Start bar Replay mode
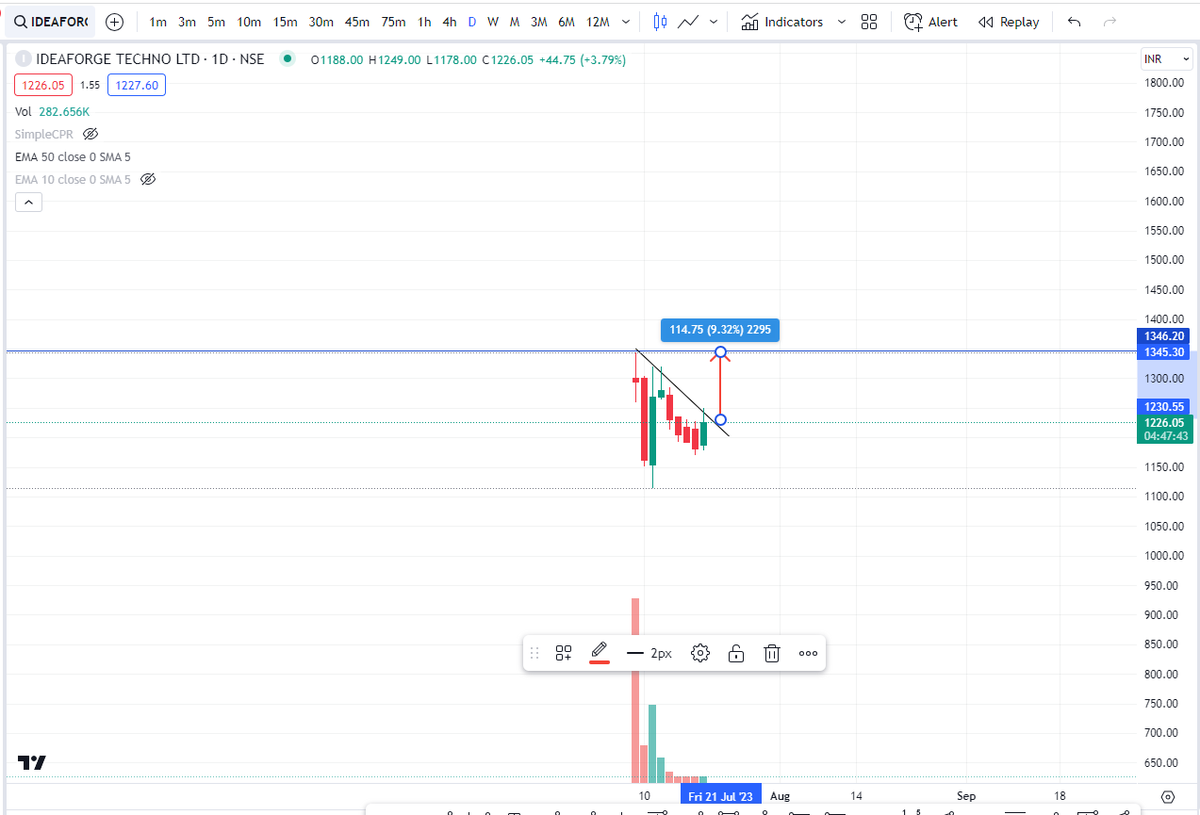This screenshot has width=1200, height=815. pos(1008,22)
